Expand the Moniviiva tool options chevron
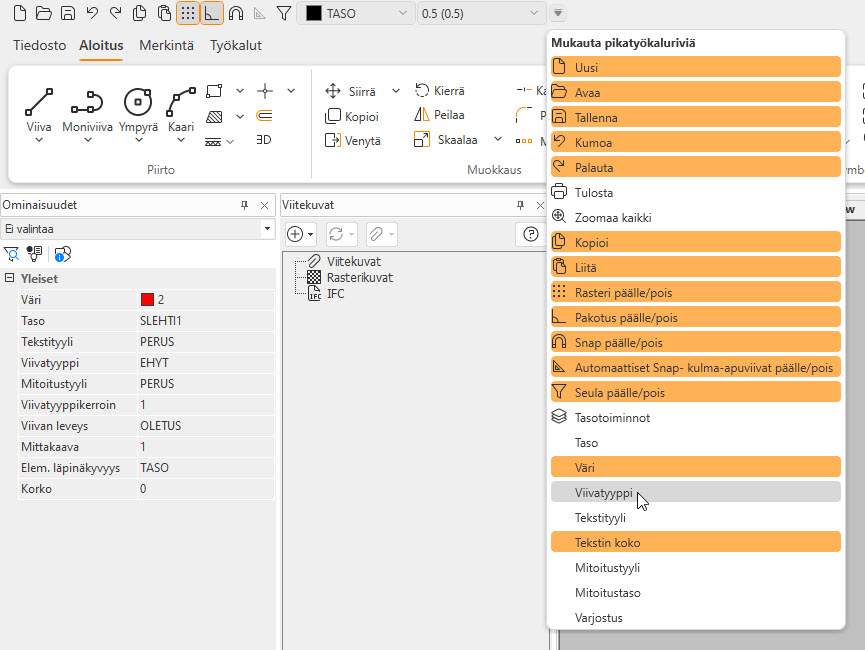The height and width of the screenshot is (650, 865). pos(88,140)
